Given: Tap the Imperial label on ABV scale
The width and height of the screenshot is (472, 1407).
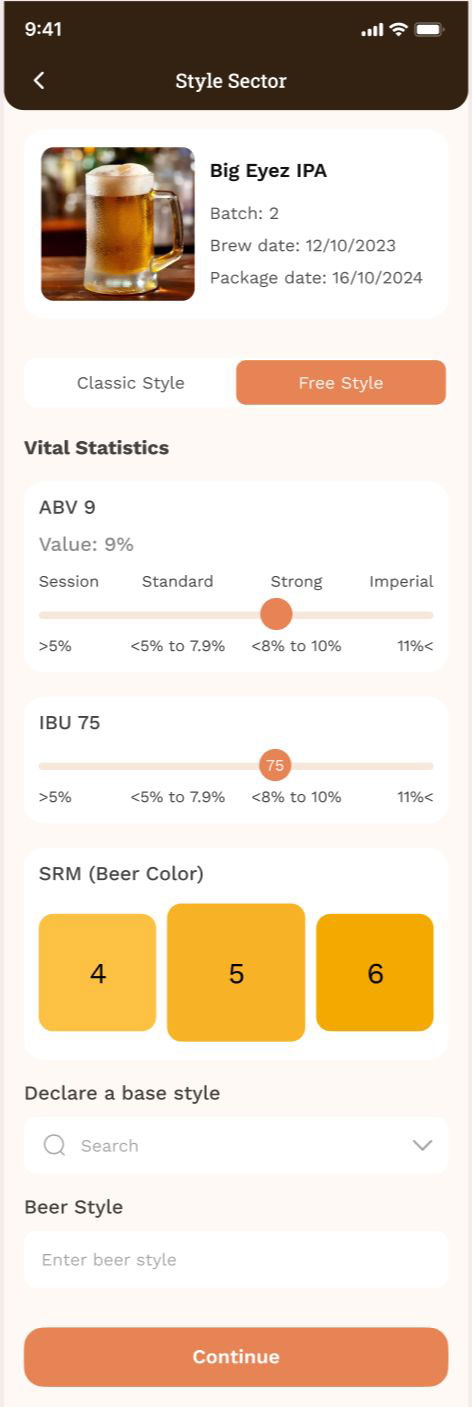Looking at the screenshot, I should [401, 581].
